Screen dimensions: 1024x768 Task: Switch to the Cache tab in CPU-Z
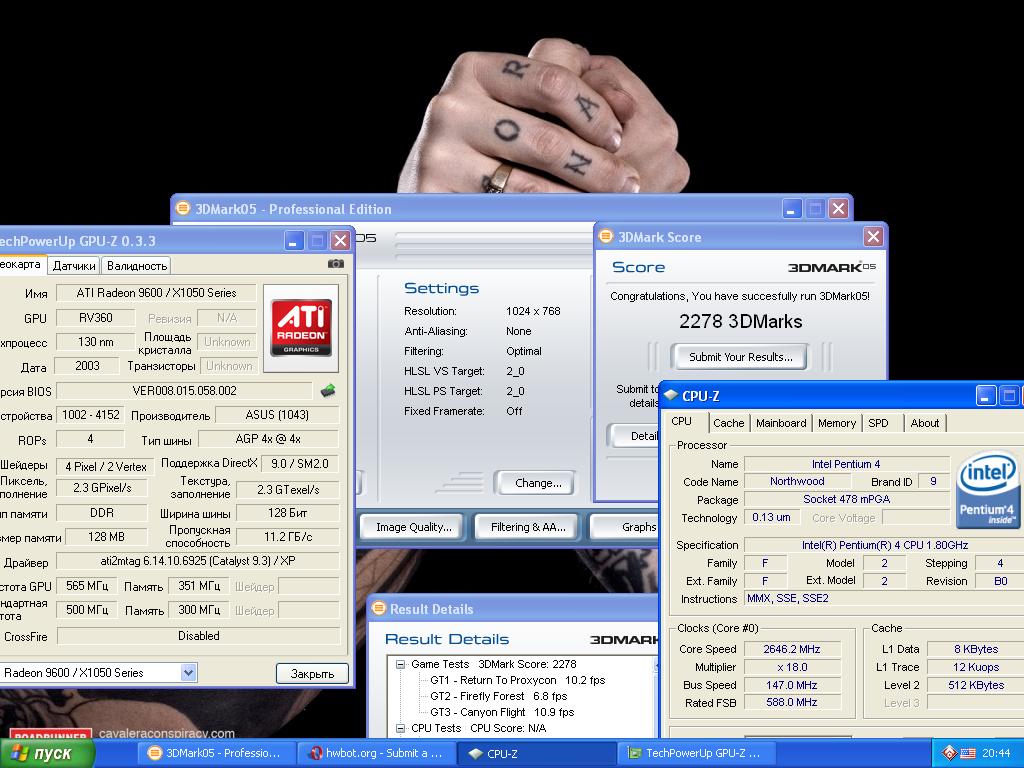point(729,423)
